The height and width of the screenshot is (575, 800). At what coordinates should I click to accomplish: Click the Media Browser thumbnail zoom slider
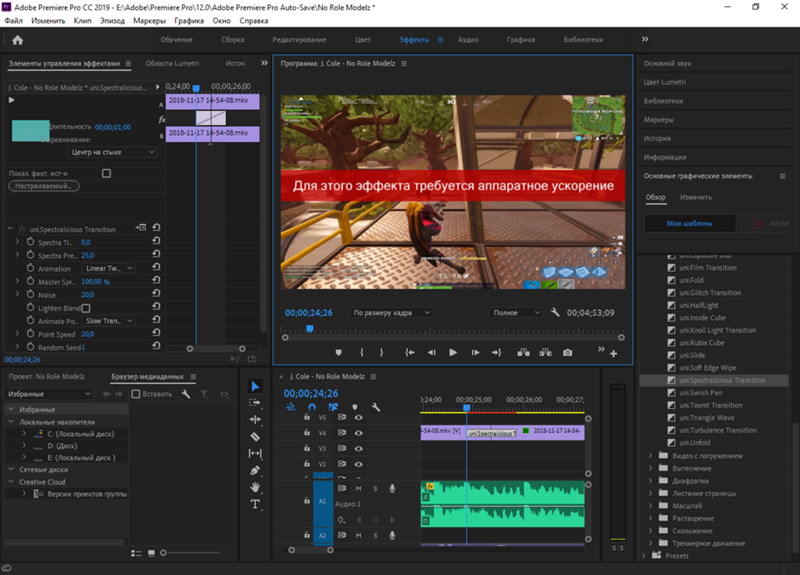pos(163,553)
